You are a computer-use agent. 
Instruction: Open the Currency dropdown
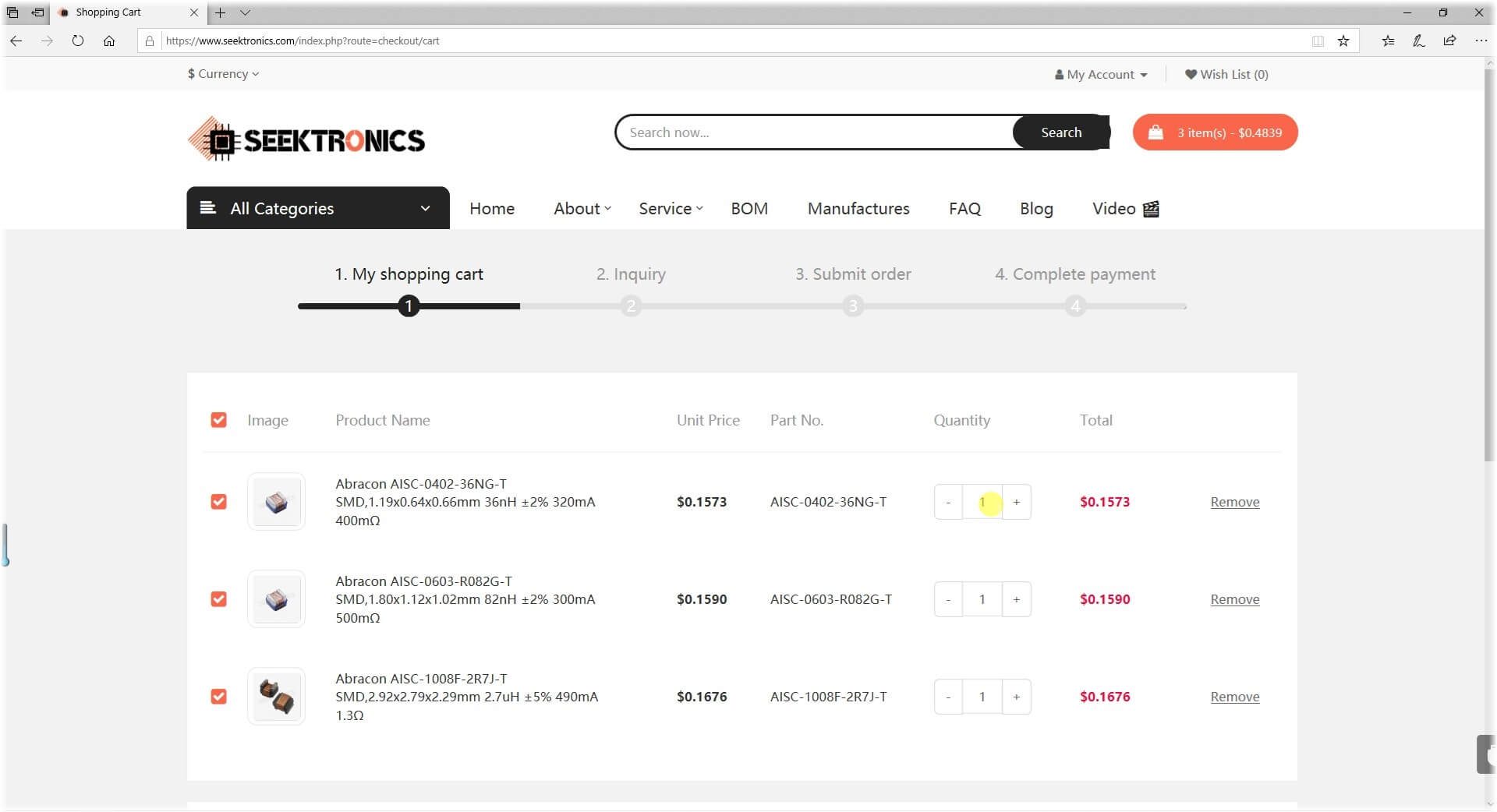[223, 73]
